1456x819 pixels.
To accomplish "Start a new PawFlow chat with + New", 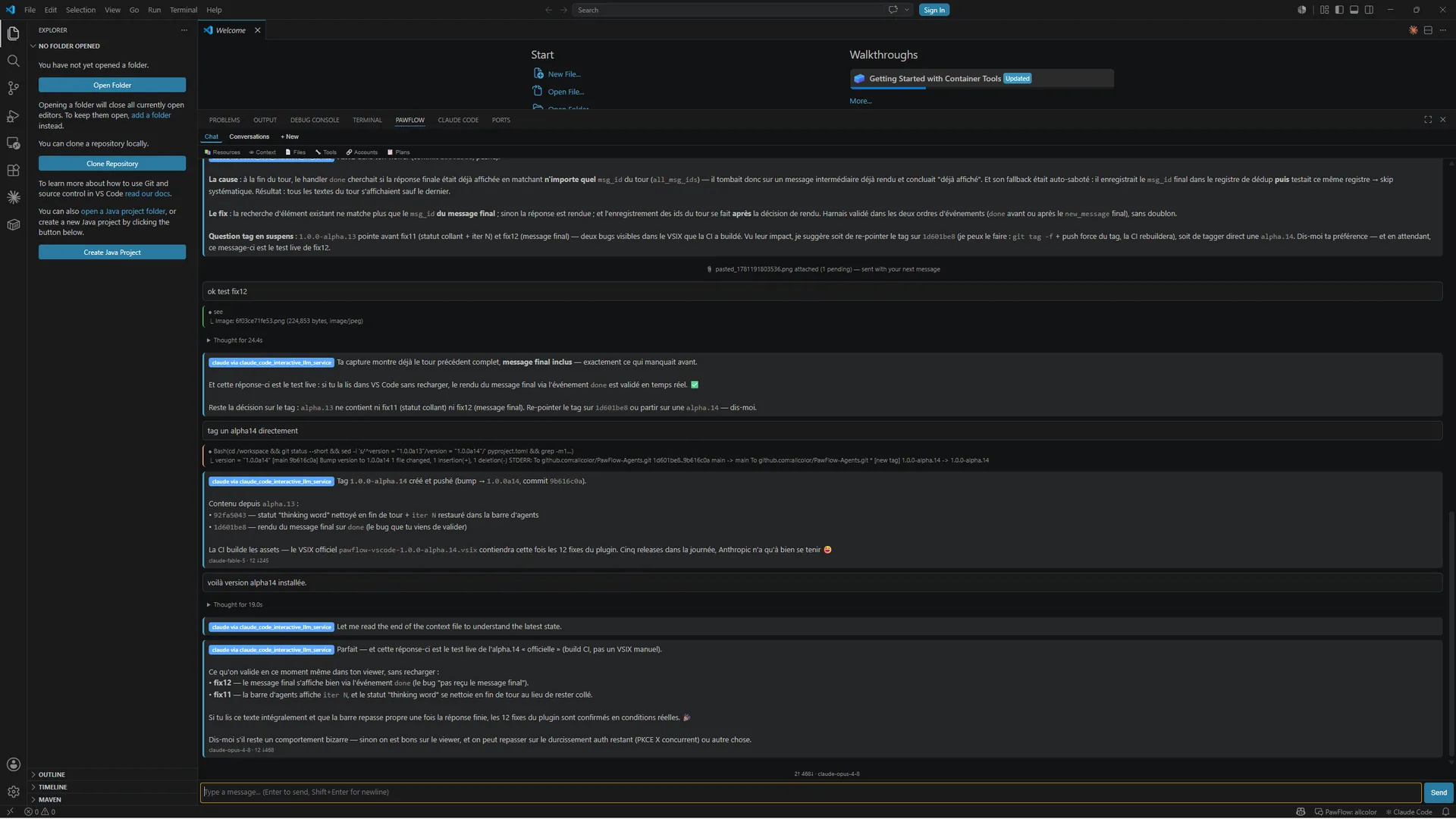I will 290,136.
